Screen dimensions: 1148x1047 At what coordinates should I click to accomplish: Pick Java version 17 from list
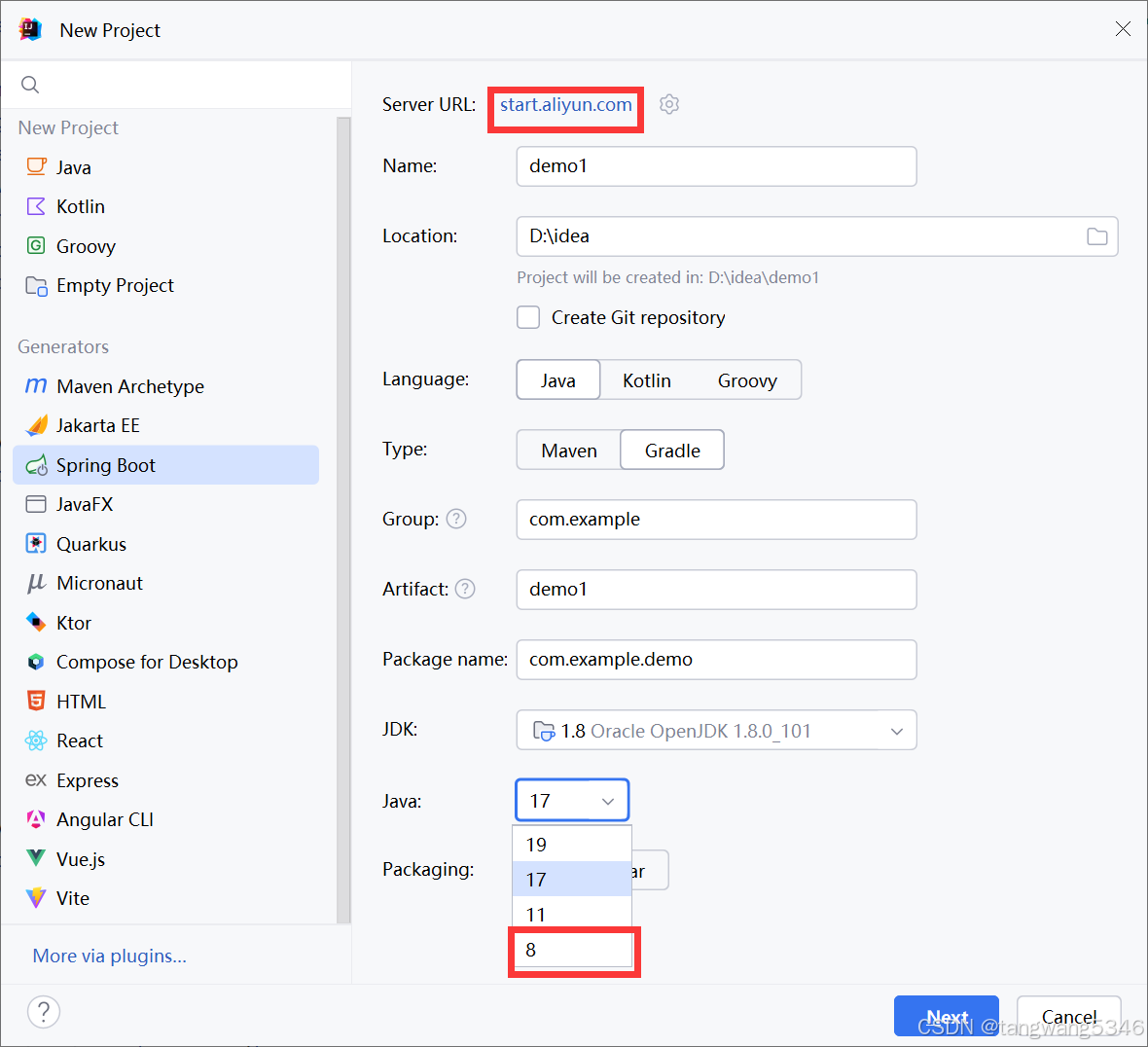click(572, 880)
